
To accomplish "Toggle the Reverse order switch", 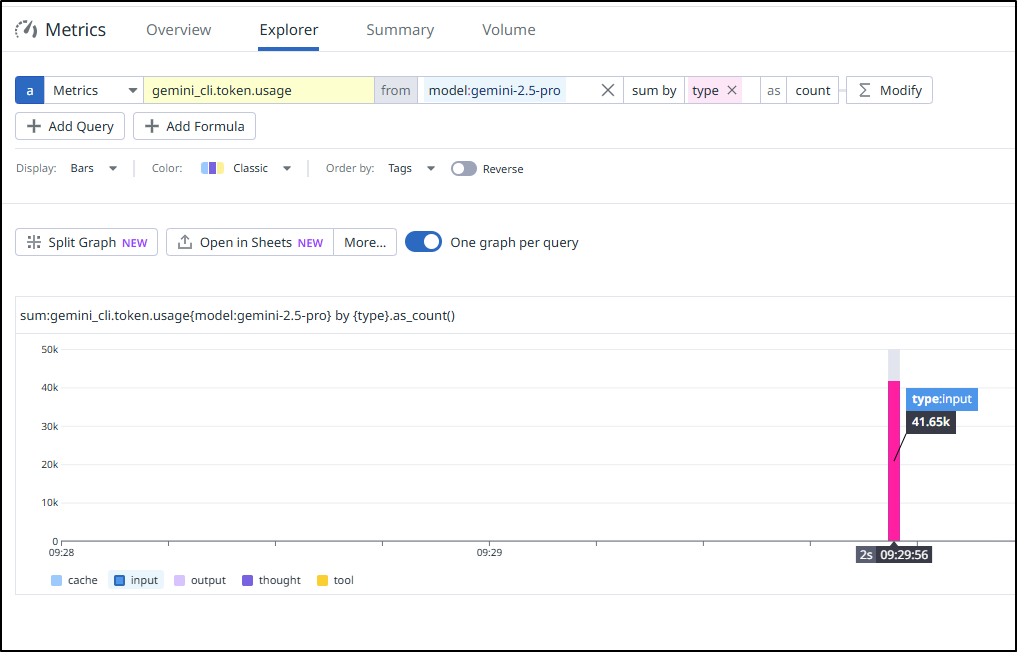I will 464,169.
